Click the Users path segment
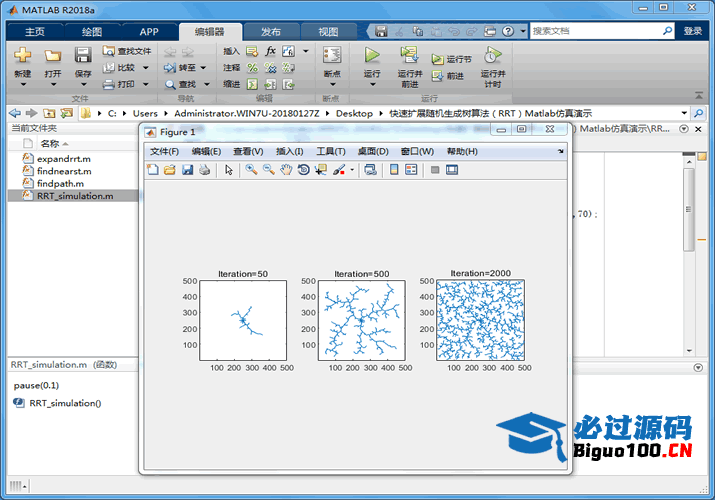 pyautogui.click(x=145, y=113)
